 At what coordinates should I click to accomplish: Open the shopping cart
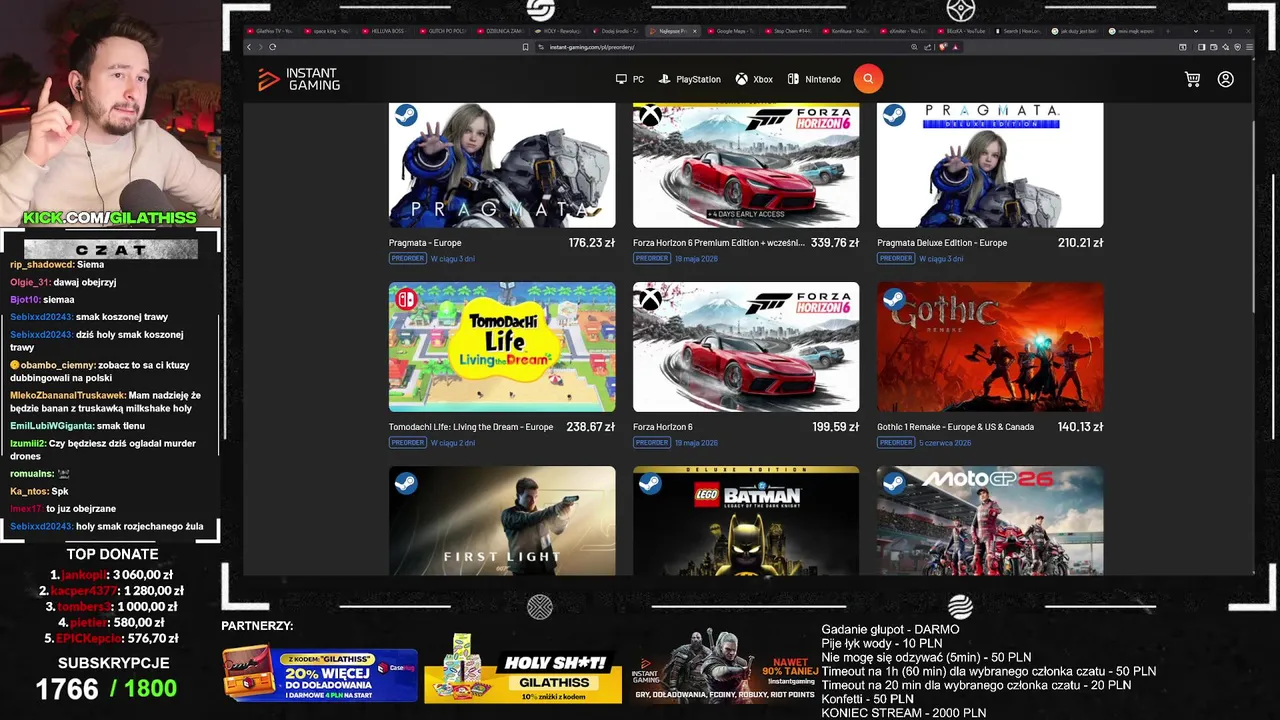[1192, 79]
